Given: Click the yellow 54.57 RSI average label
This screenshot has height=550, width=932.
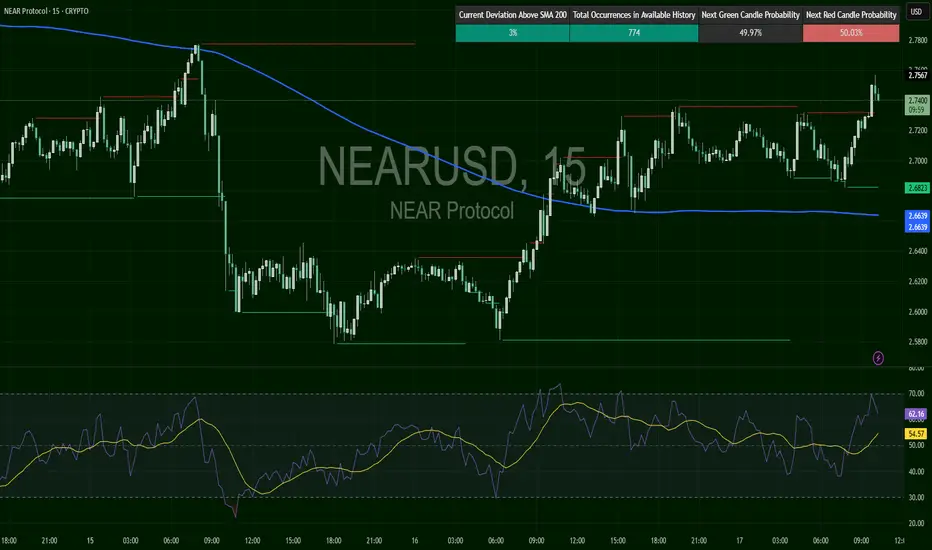Looking at the screenshot, I should pos(916,434).
